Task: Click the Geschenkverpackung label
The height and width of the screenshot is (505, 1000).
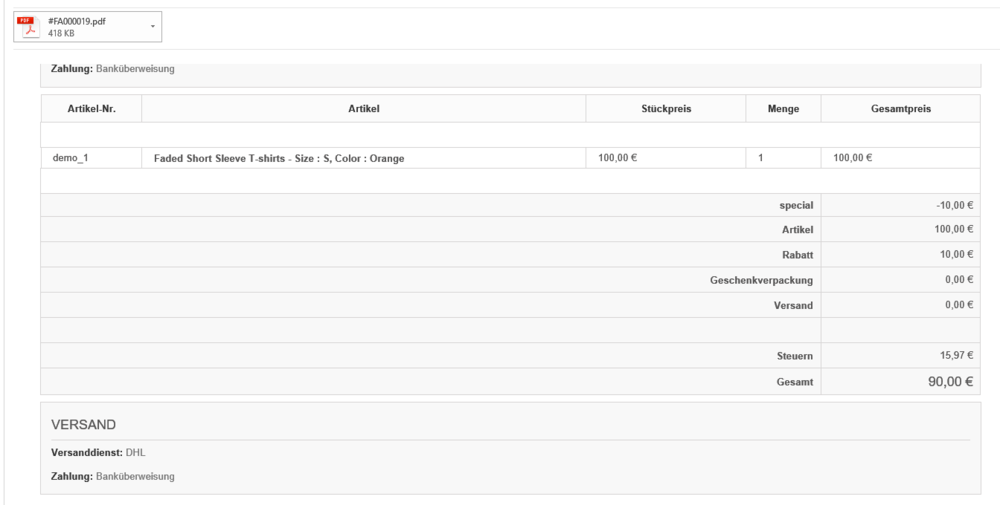Action: pos(761,281)
